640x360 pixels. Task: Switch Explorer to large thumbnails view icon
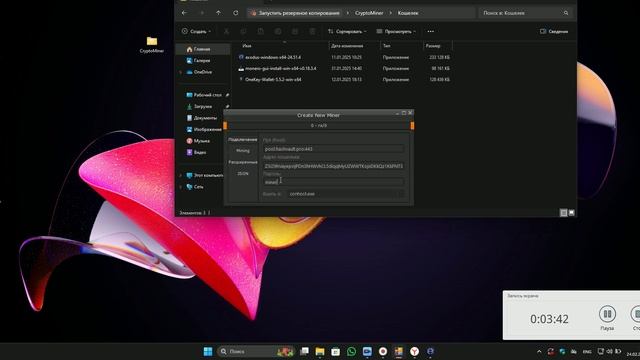tap(571, 213)
